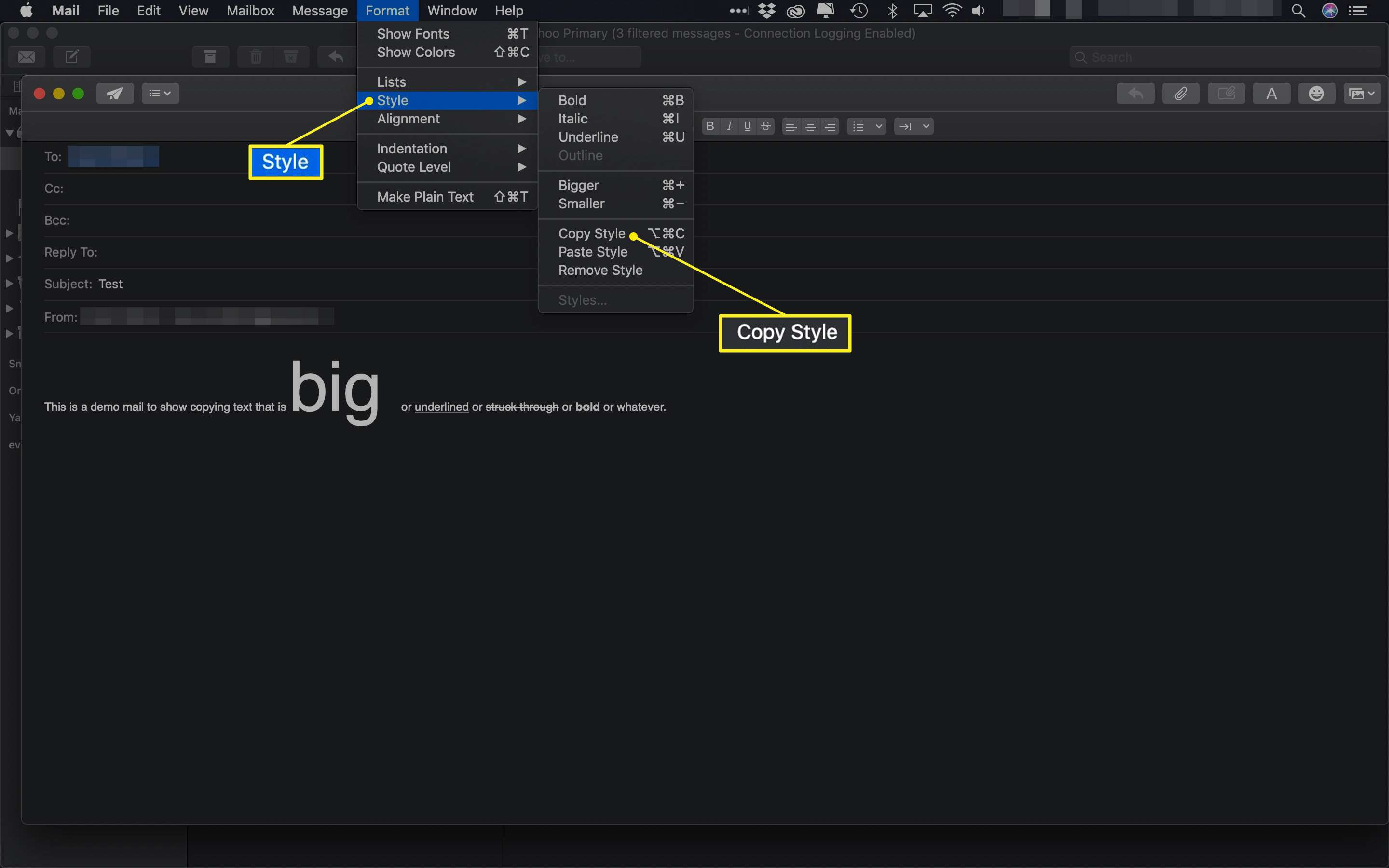Click the Junk icon in main toolbar
This screenshot has height=868, width=1389.
291,57
